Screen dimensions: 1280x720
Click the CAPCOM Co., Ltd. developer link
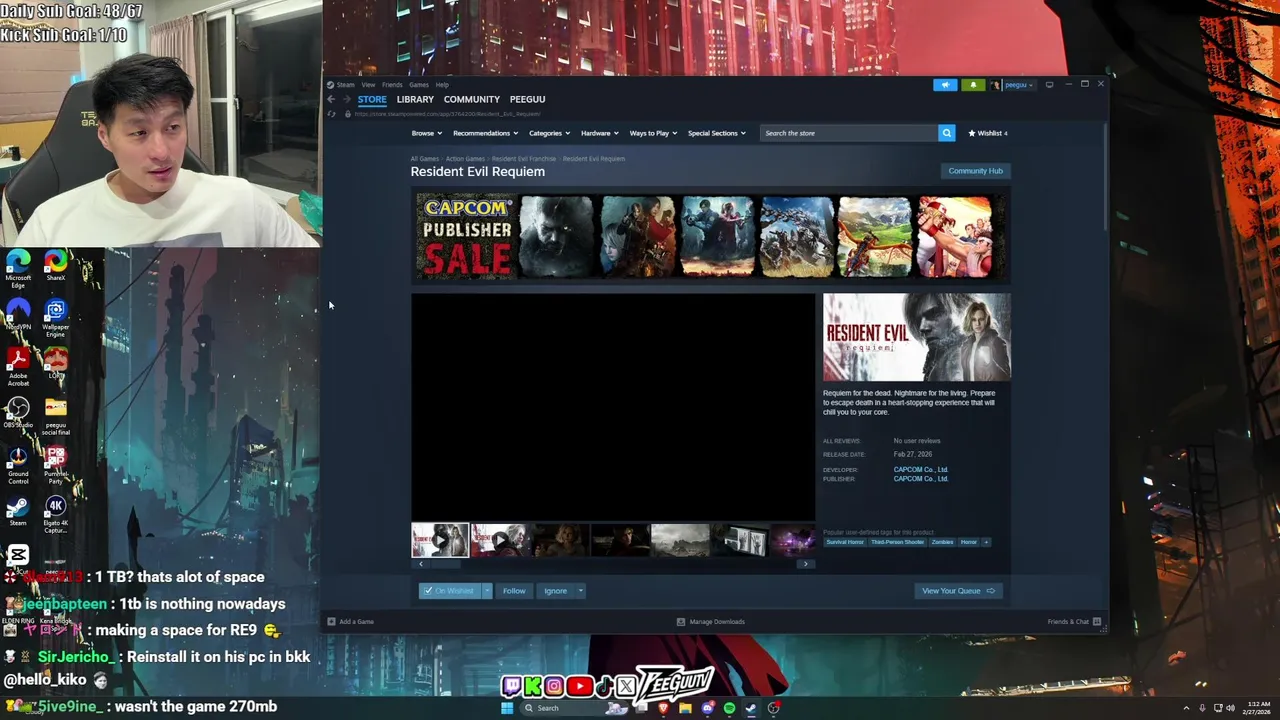click(x=921, y=470)
